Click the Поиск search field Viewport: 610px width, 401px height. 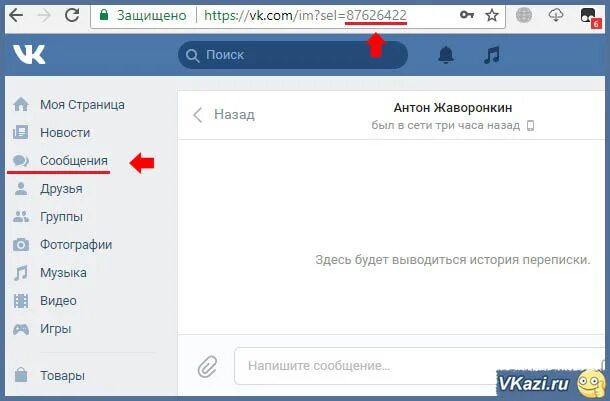tap(293, 55)
